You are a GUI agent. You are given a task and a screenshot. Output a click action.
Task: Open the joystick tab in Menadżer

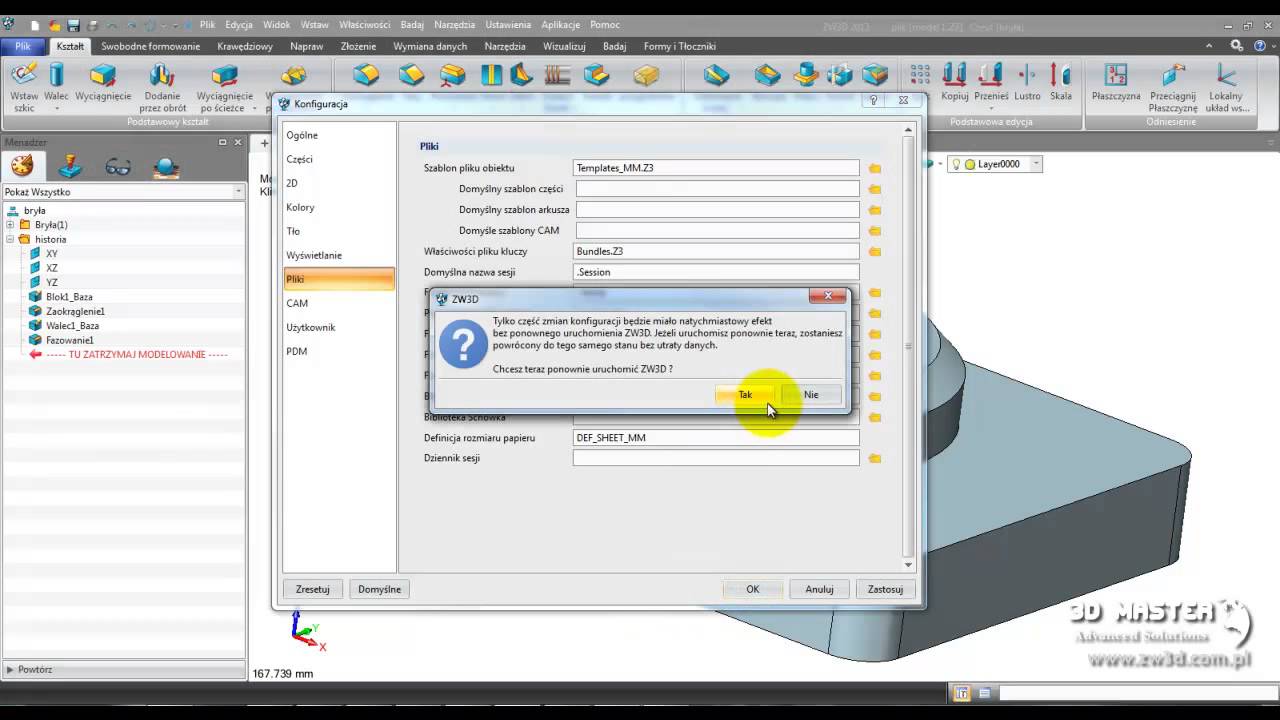click(70, 166)
